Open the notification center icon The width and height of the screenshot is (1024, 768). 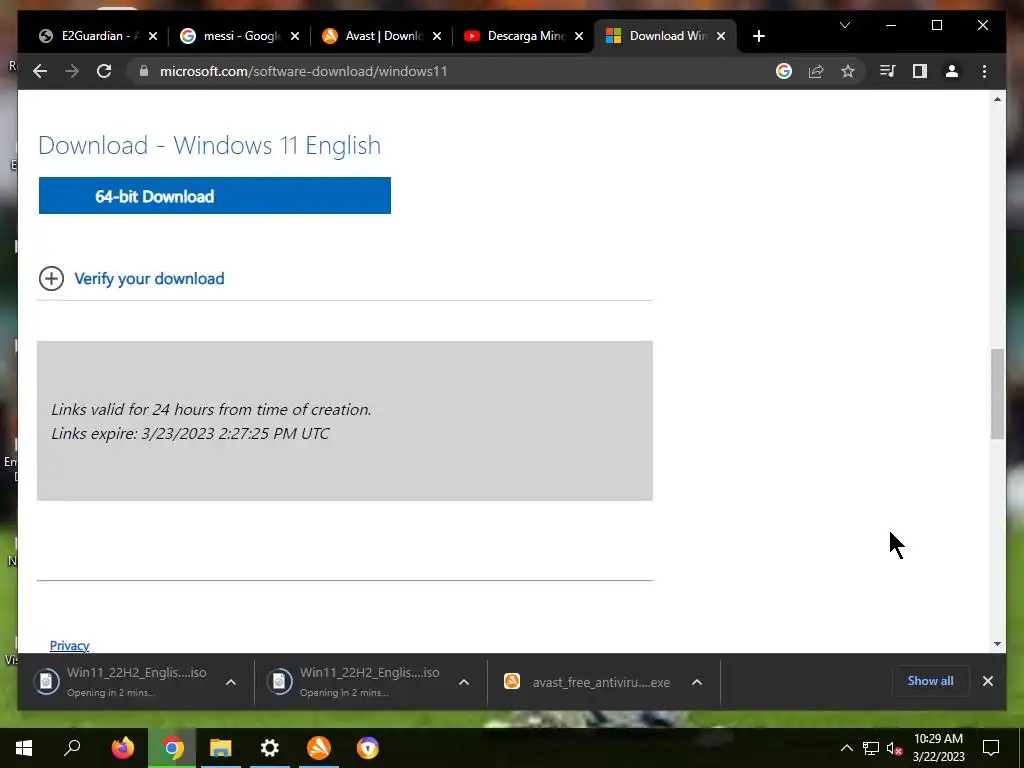[991, 748]
